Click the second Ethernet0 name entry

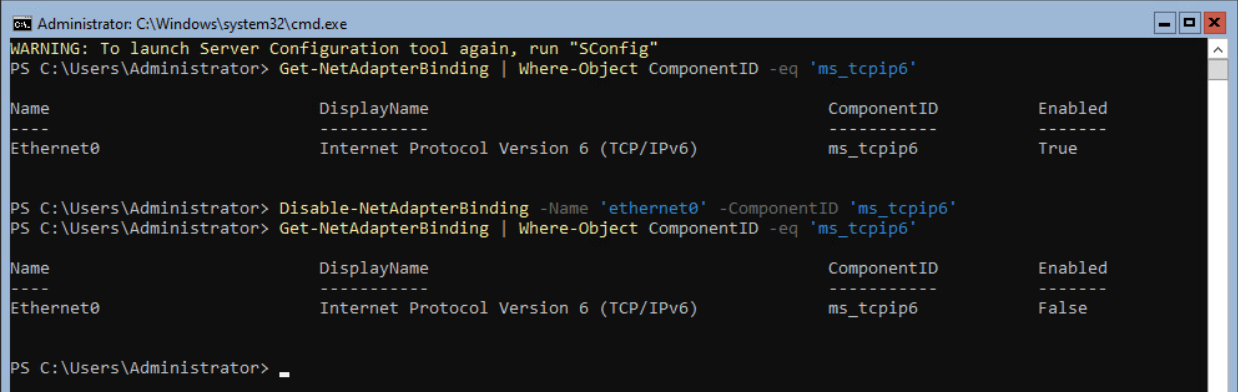tap(54, 308)
